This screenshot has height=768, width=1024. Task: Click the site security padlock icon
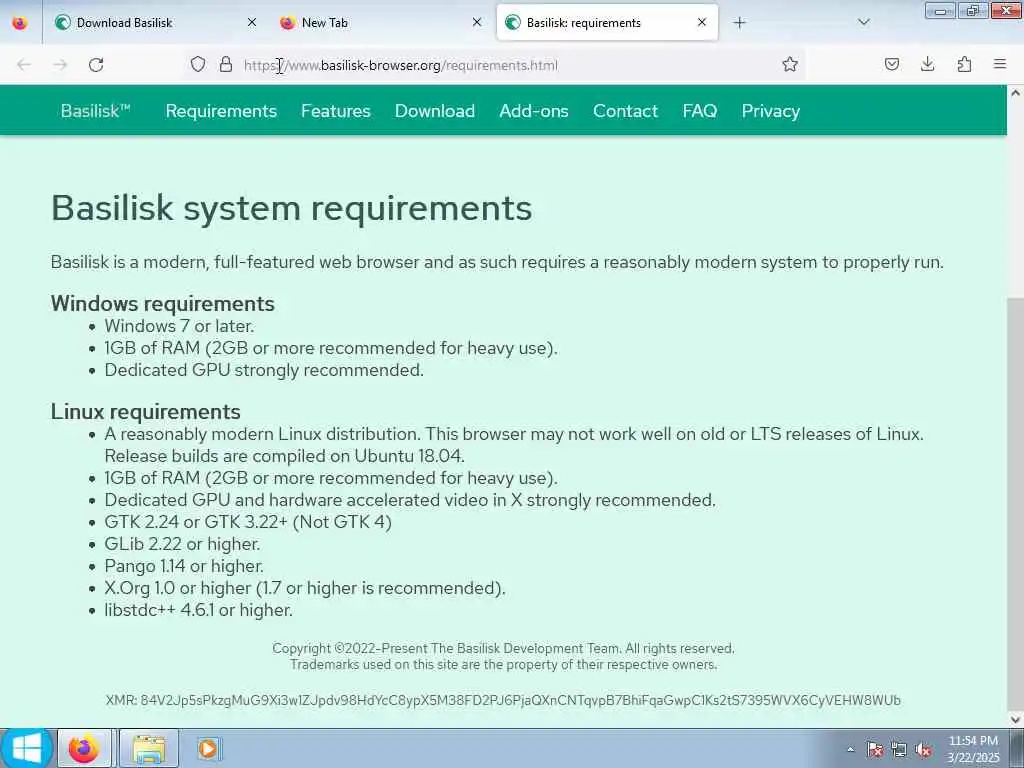point(226,64)
